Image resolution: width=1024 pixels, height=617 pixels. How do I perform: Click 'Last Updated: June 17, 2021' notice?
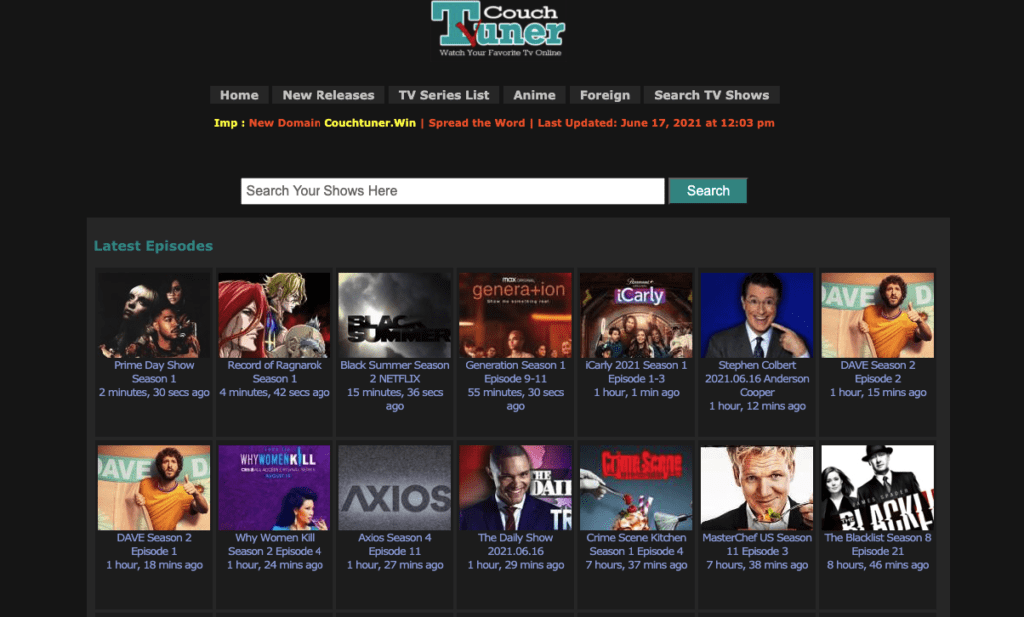pos(656,123)
